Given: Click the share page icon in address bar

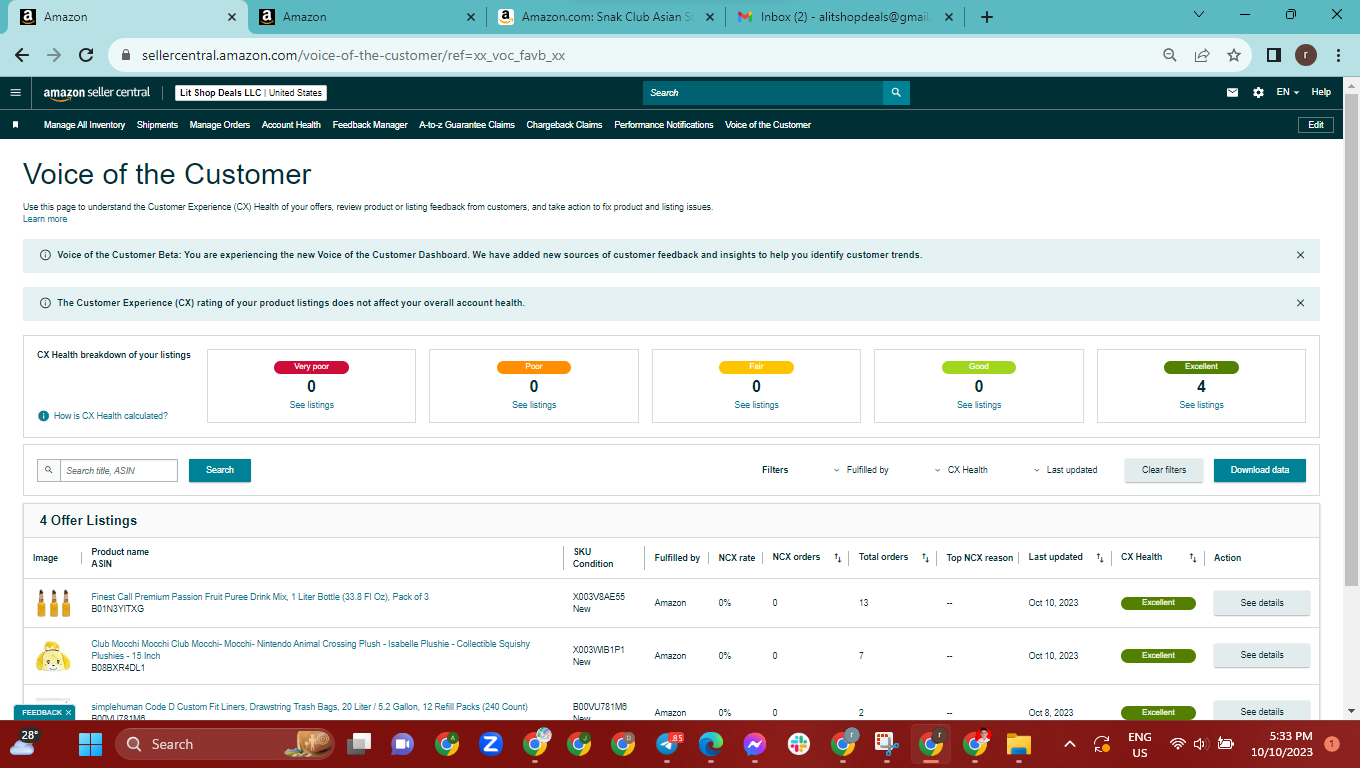Looking at the screenshot, I should 1202,55.
